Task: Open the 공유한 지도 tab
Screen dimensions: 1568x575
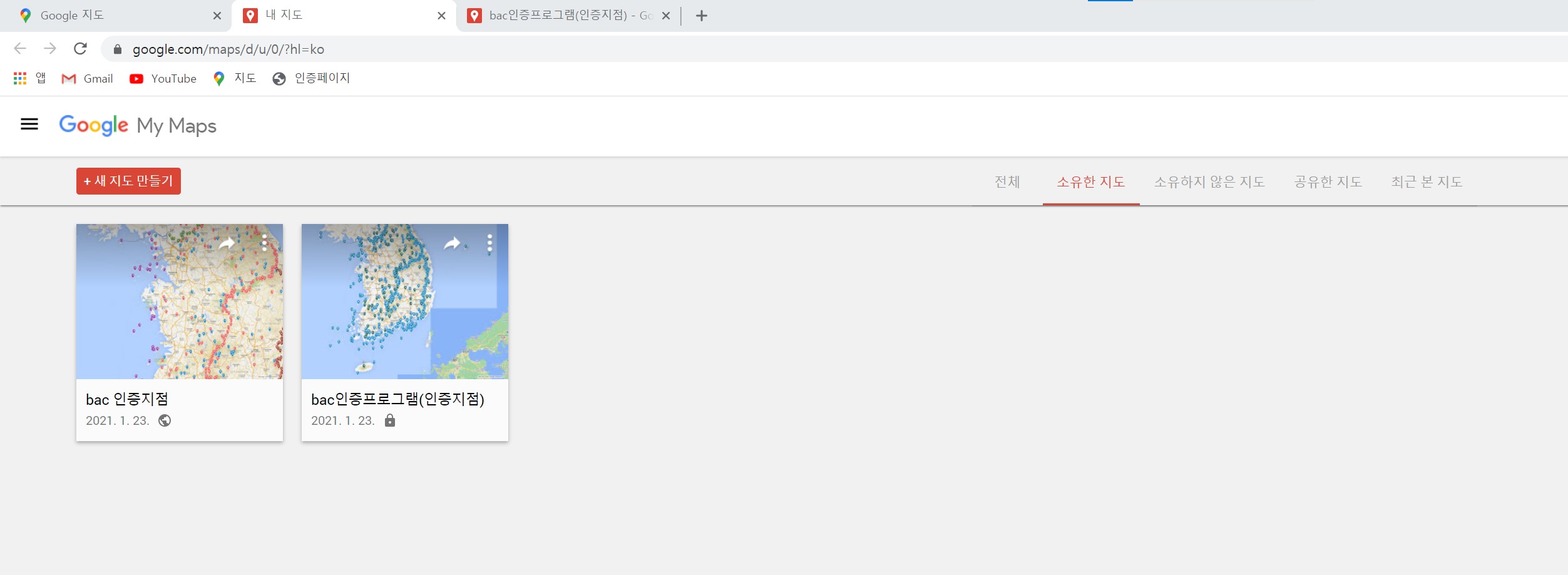Action: (1328, 181)
